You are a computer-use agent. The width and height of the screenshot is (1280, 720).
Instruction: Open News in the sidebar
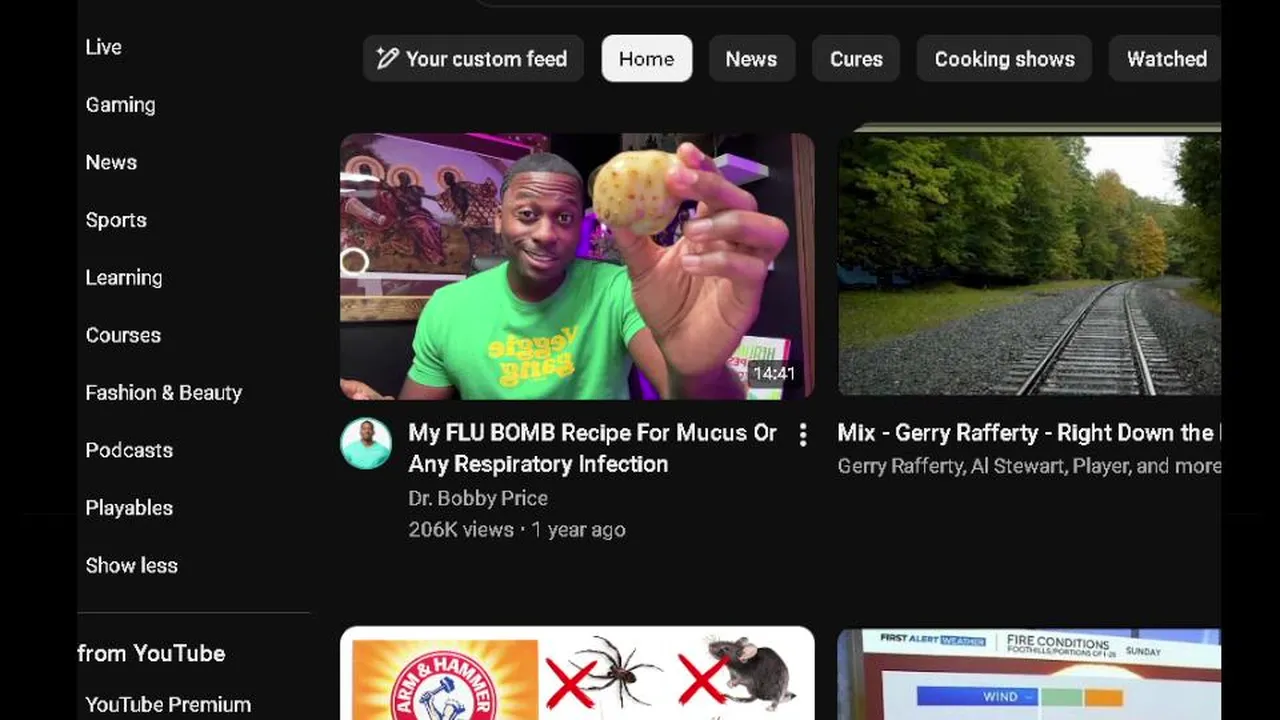[x=111, y=162]
